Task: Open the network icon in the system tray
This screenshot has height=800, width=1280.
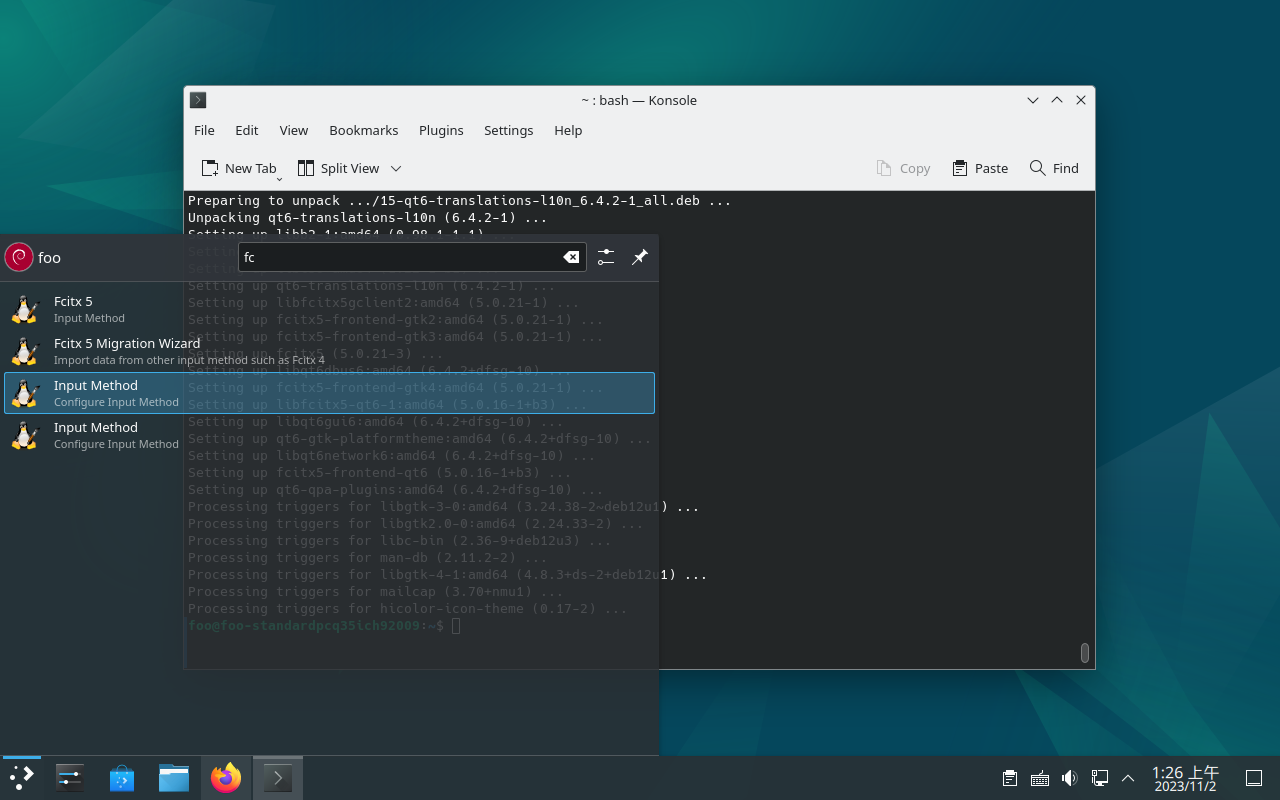Action: click(1099, 778)
